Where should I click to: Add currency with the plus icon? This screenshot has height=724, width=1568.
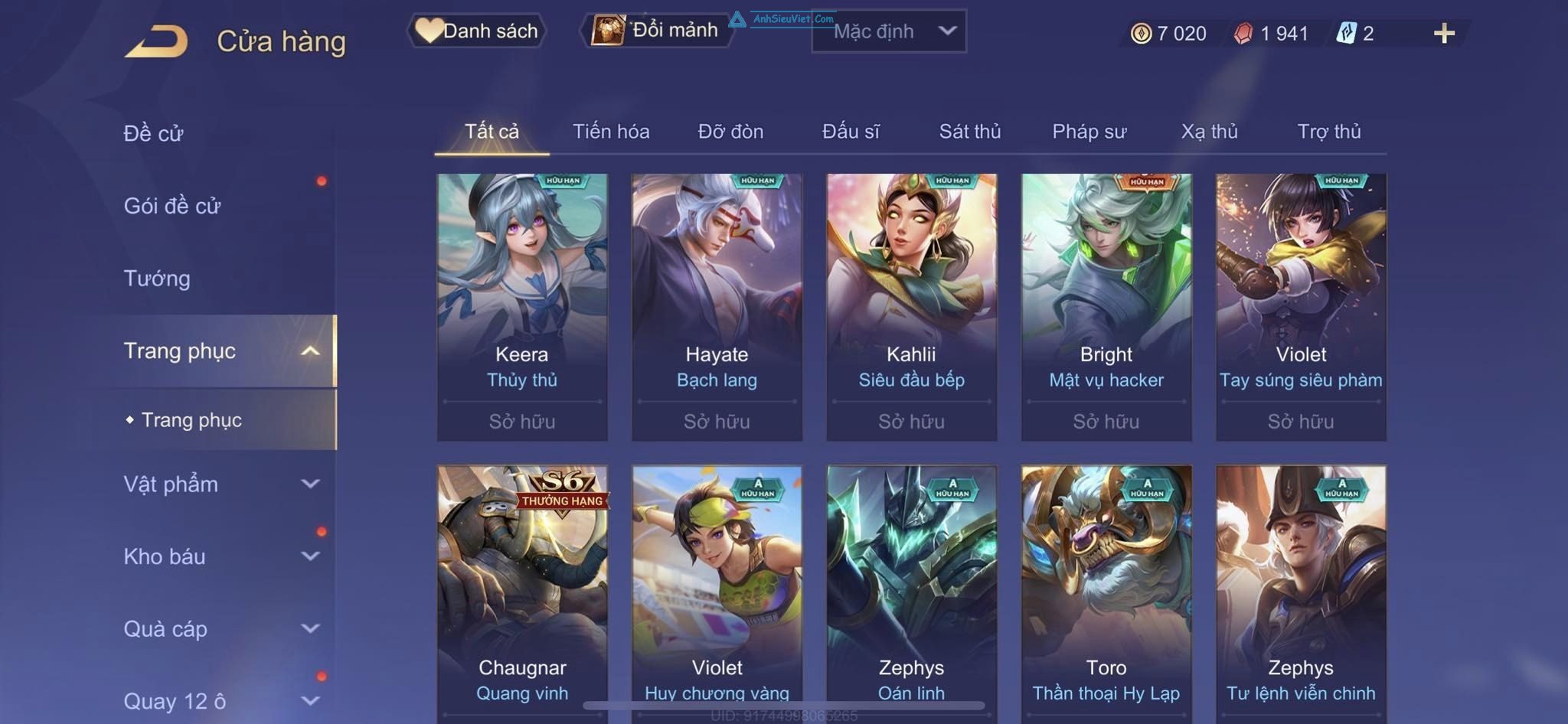pos(1444,33)
